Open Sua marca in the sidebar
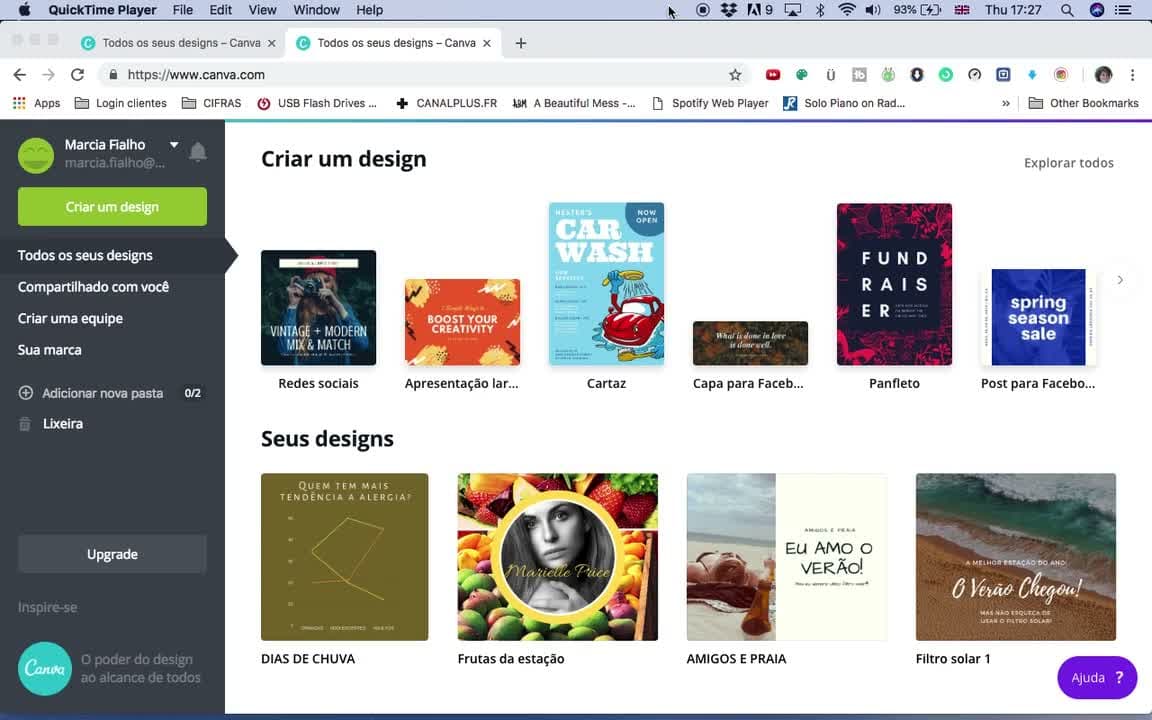 (x=49, y=350)
